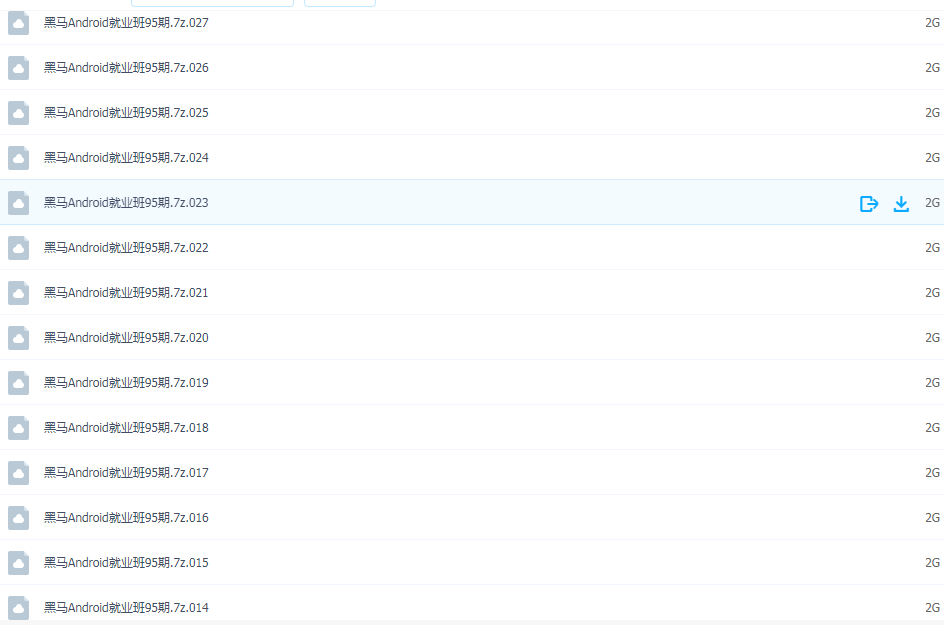The width and height of the screenshot is (944, 625).
Task: Click the 2G size of the 7z.027 row
Action: (932, 23)
